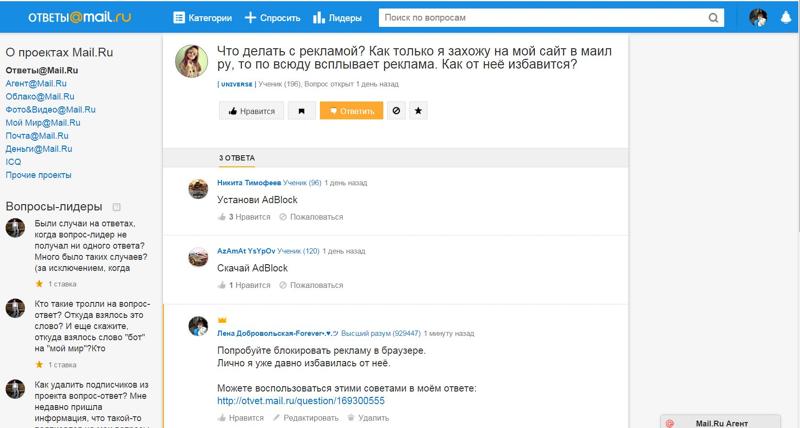
Task: Open the question author's avatar
Action: coord(191,61)
